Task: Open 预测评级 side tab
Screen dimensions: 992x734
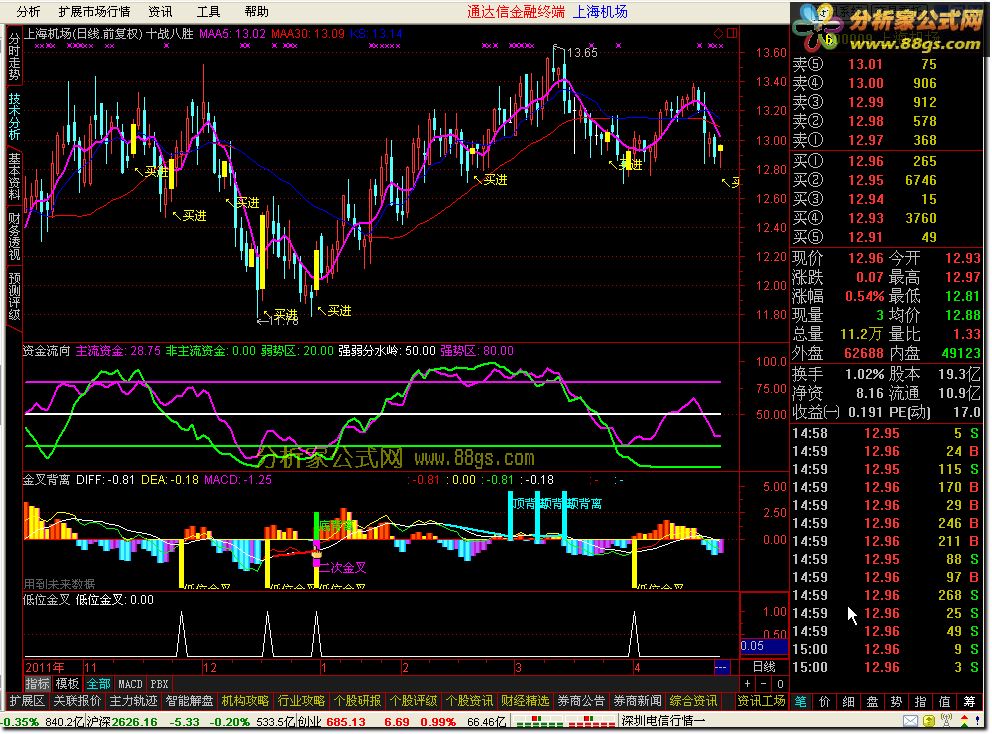Action: point(14,295)
